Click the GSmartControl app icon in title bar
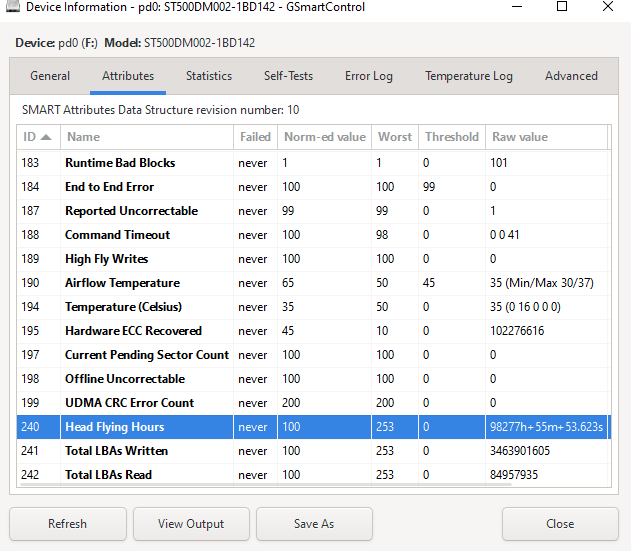The width and height of the screenshot is (631, 551). (x=10, y=8)
